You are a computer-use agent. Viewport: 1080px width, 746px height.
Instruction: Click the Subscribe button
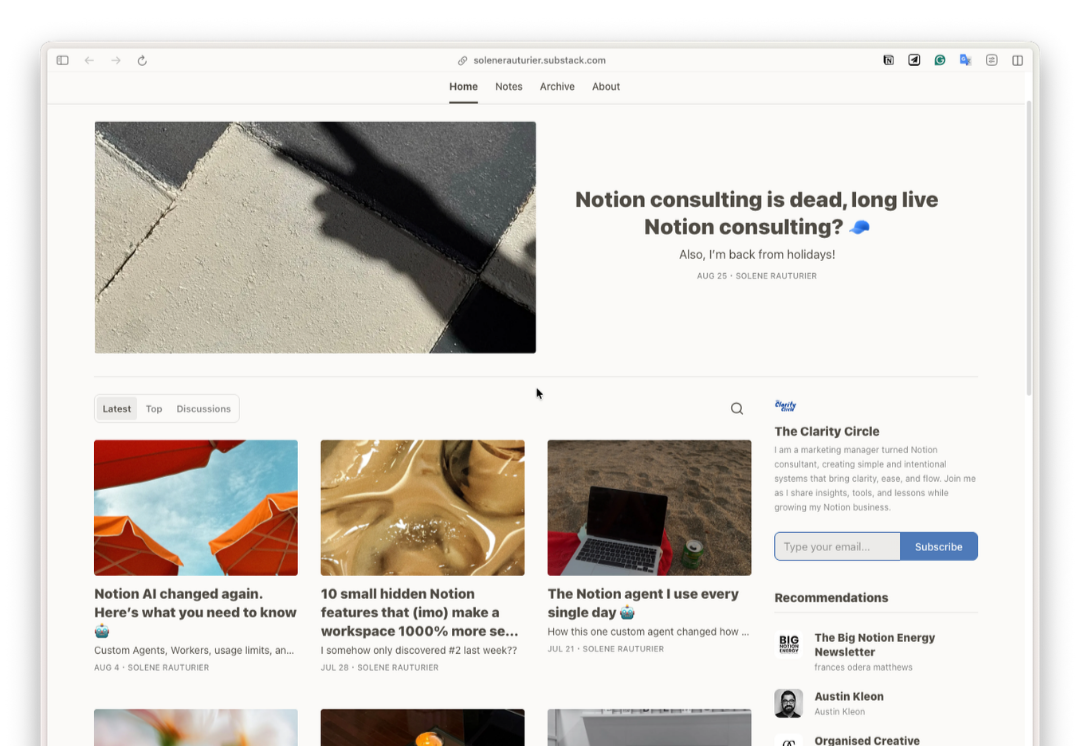tap(939, 546)
